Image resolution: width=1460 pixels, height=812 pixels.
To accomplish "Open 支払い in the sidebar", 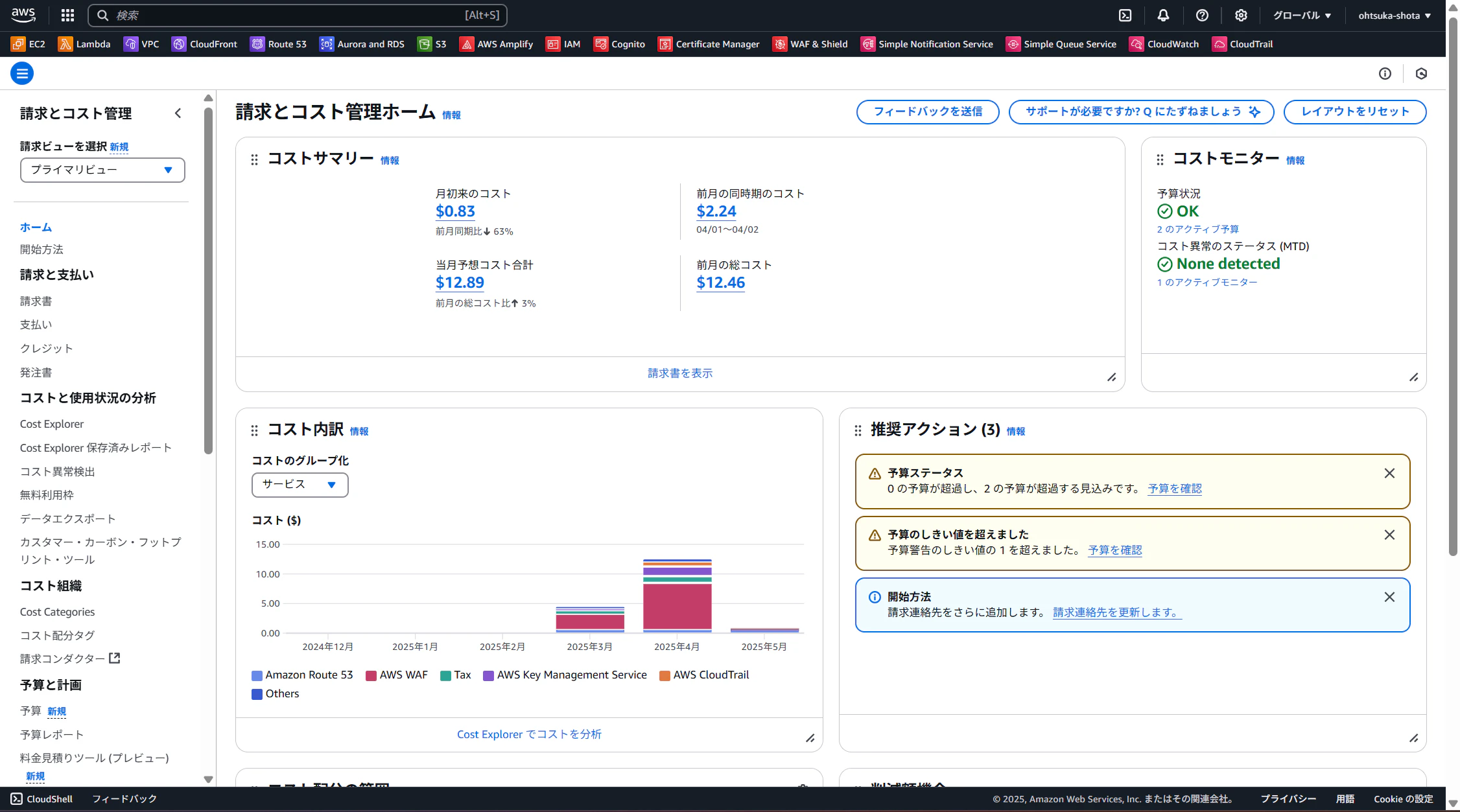I will (x=36, y=325).
